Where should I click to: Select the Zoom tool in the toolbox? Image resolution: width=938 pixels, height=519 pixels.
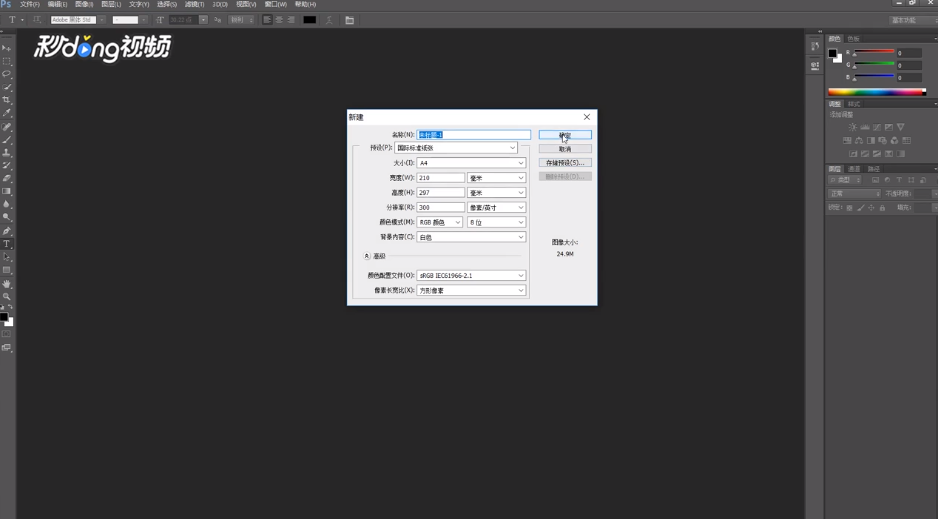pos(7,297)
